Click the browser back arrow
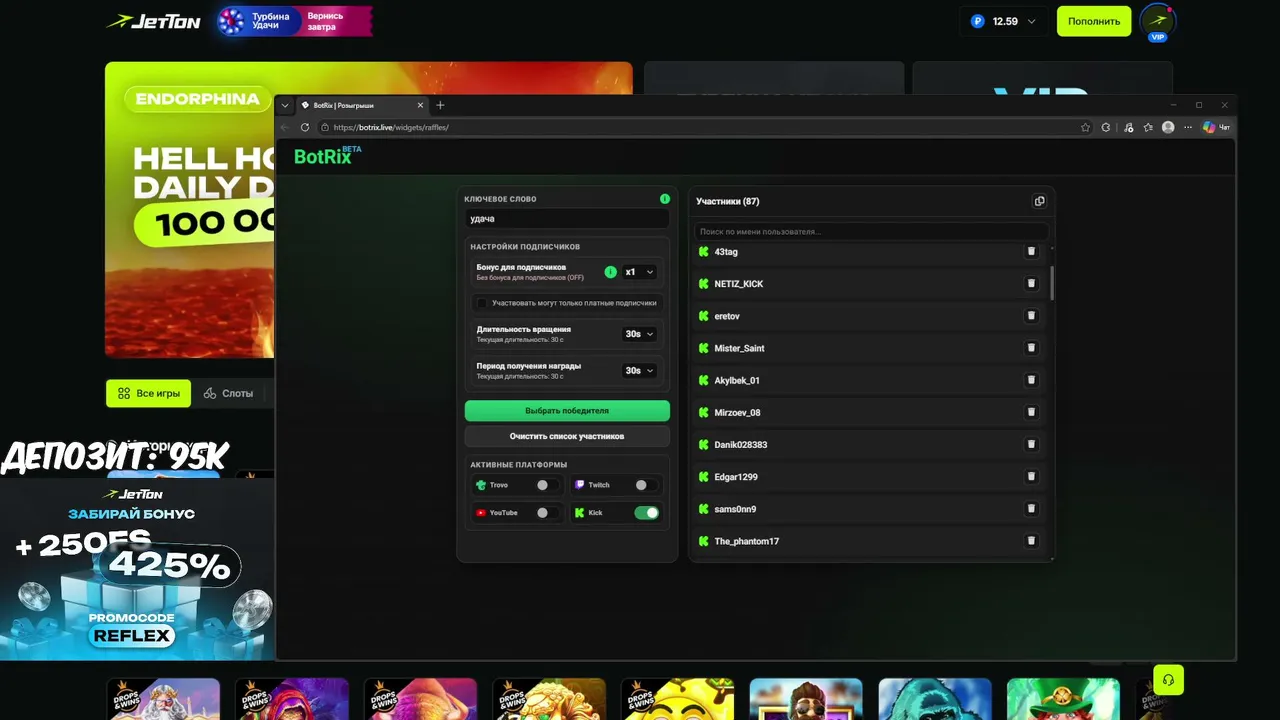1280x720 pixels. click(285, 127)
